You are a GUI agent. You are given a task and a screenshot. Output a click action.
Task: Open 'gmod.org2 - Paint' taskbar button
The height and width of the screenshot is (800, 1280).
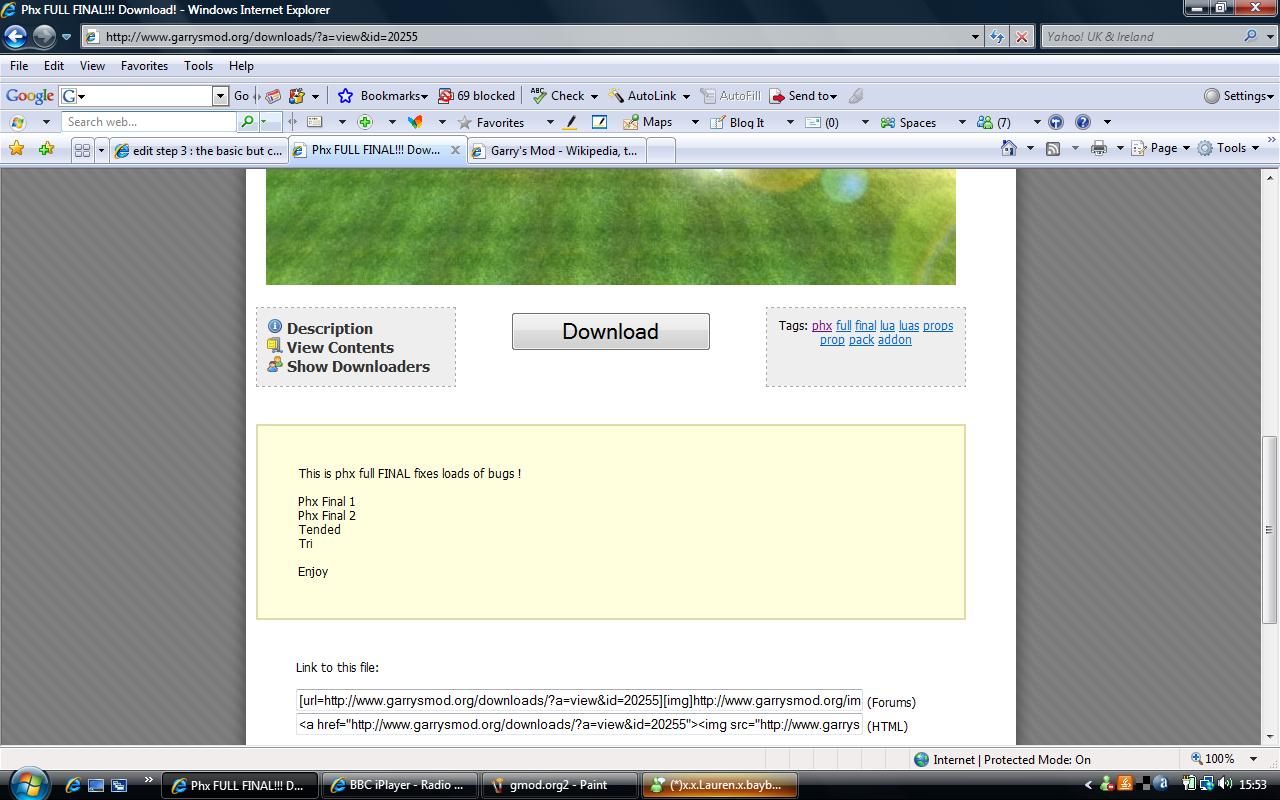coord(560,785)
